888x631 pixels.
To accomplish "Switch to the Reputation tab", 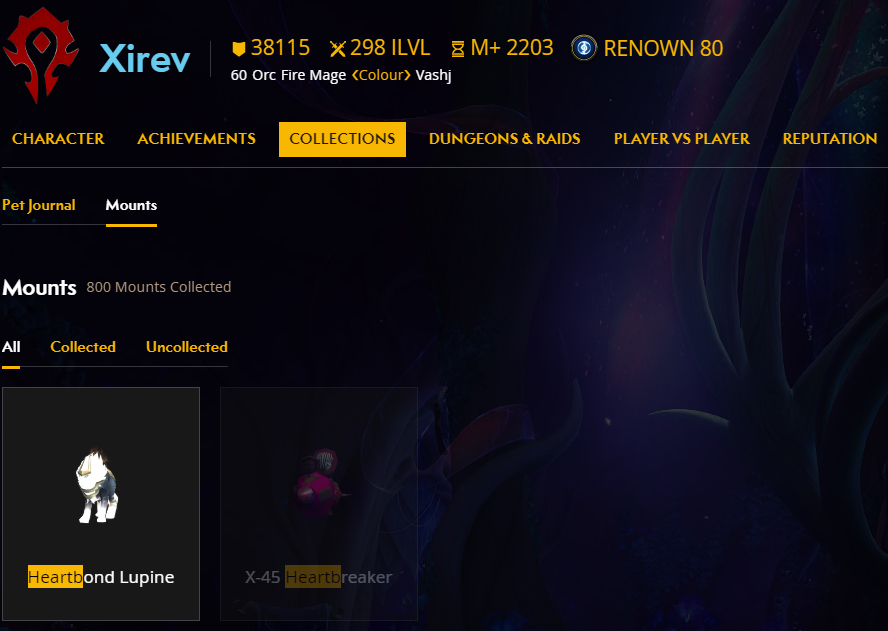I will pos(830,139).
